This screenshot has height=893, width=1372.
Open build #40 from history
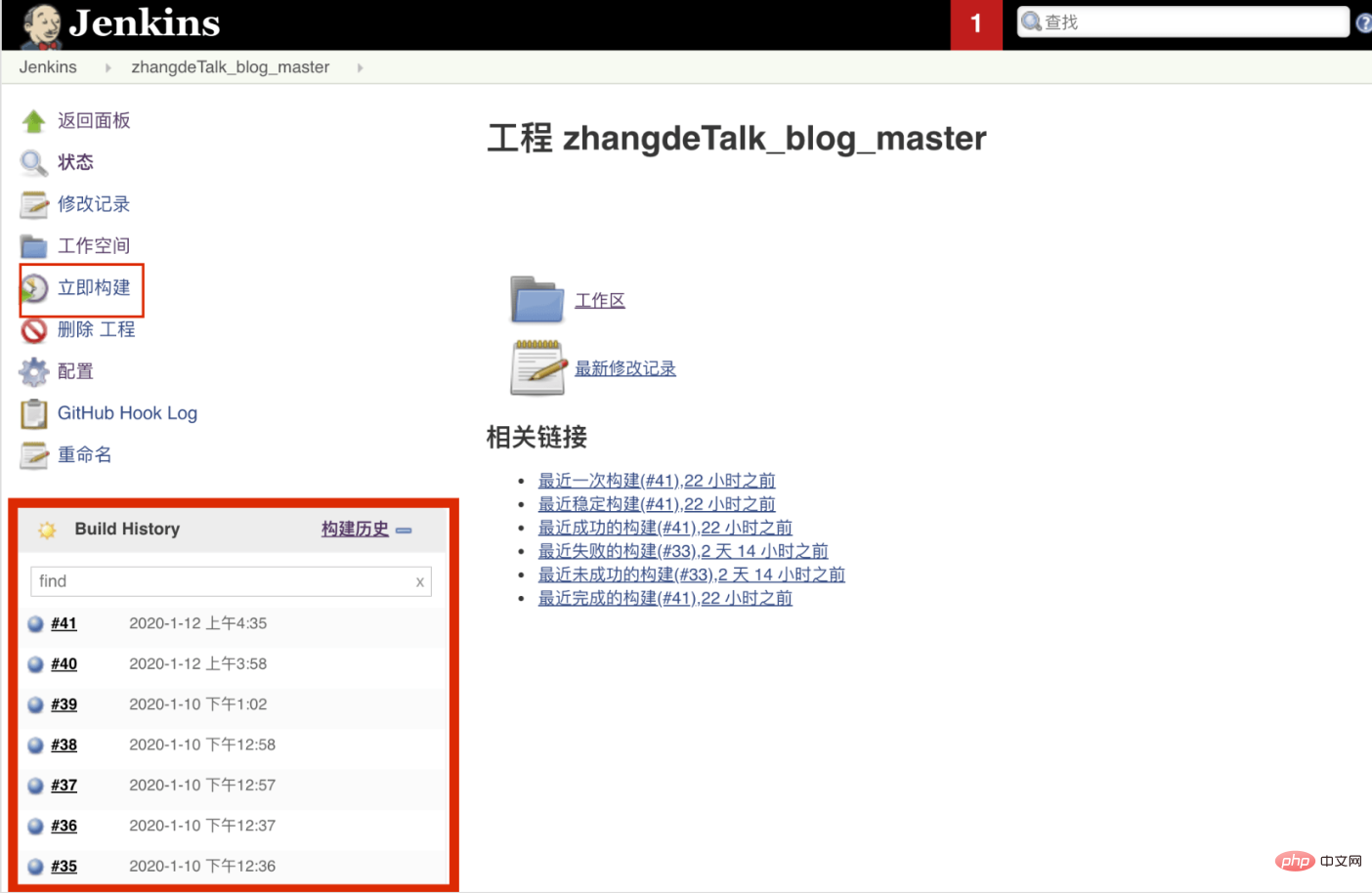coord(64,664)
